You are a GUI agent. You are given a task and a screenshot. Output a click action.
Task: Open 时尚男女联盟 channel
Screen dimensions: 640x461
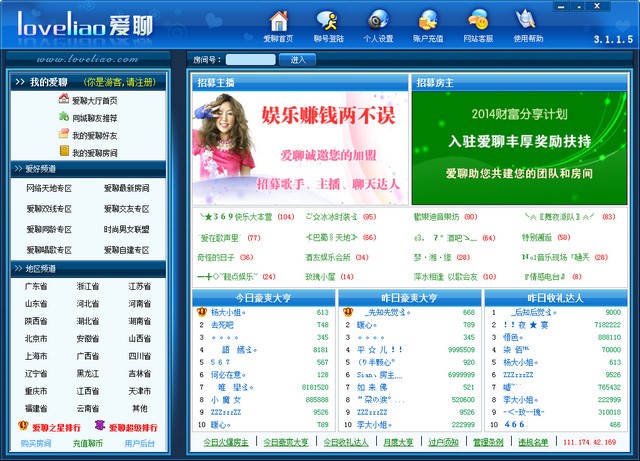(127, 229)
